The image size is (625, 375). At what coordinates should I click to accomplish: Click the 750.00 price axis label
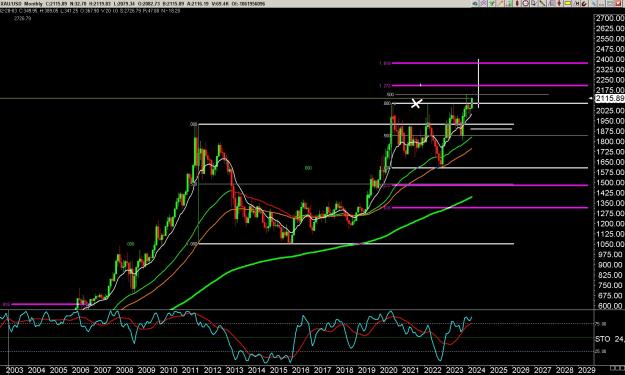click(x=610, y=285)
